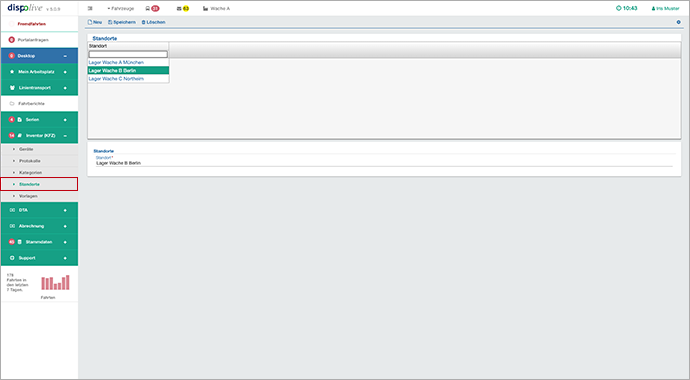Save with the Speichern button
Image resolution: width=690 pixels, height=380 pixels.
[122, 22]
